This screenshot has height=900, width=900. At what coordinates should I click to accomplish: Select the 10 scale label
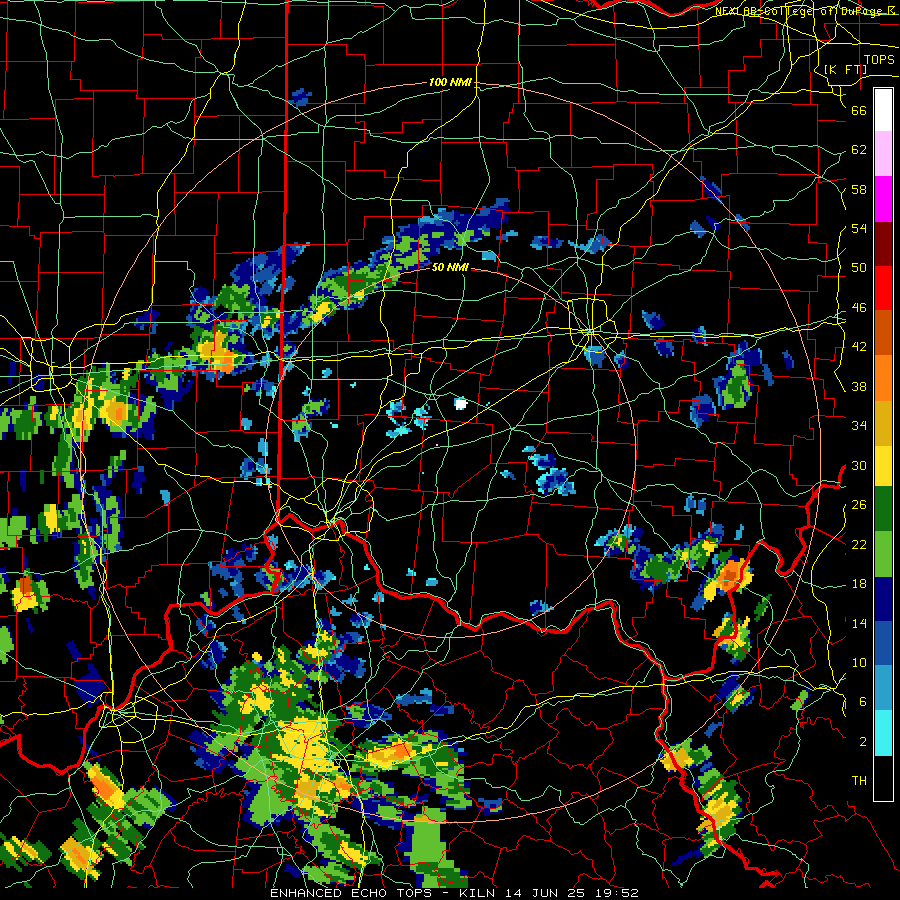(859, 662)
